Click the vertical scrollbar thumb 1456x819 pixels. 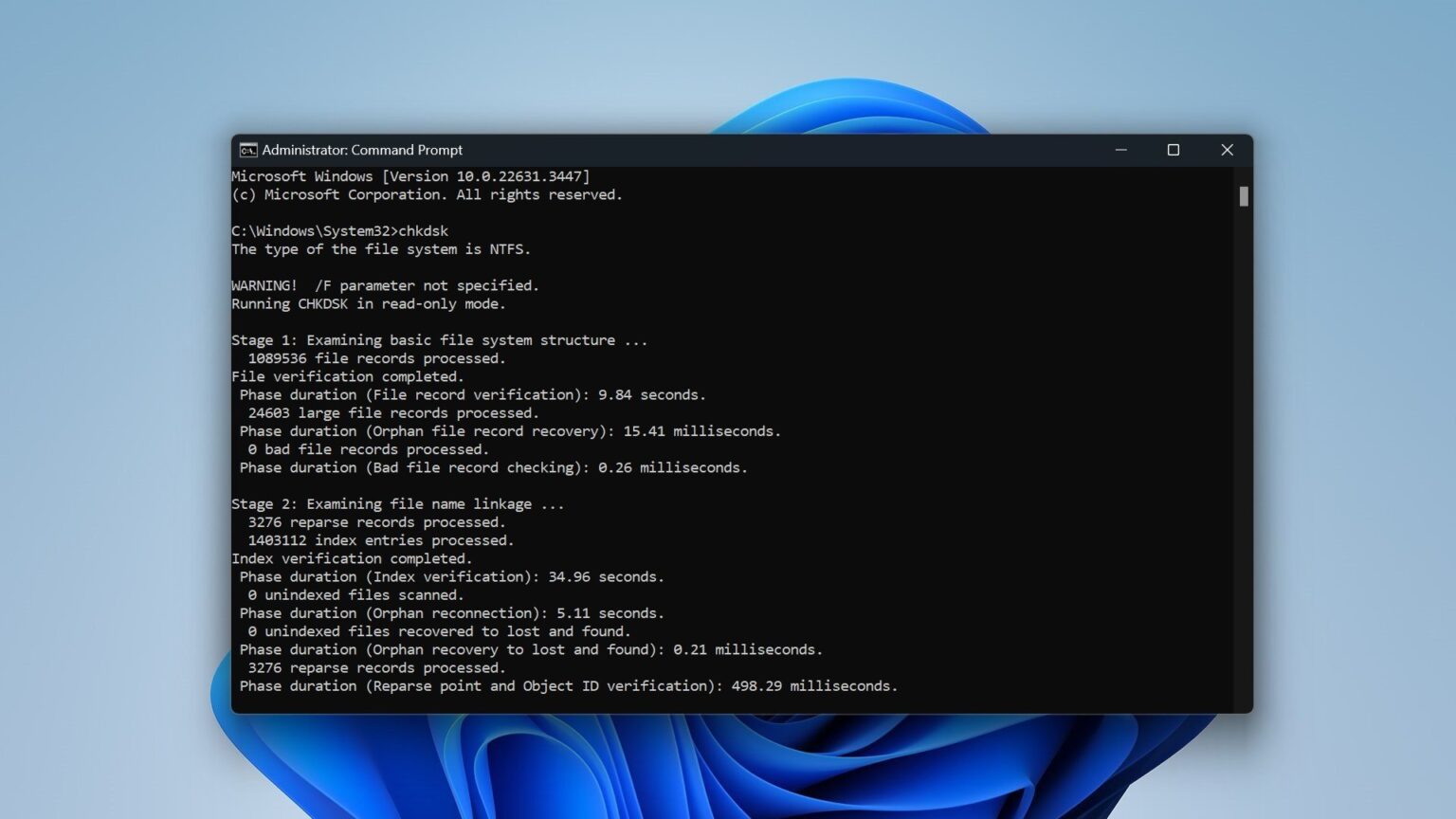click(1244, 196)
